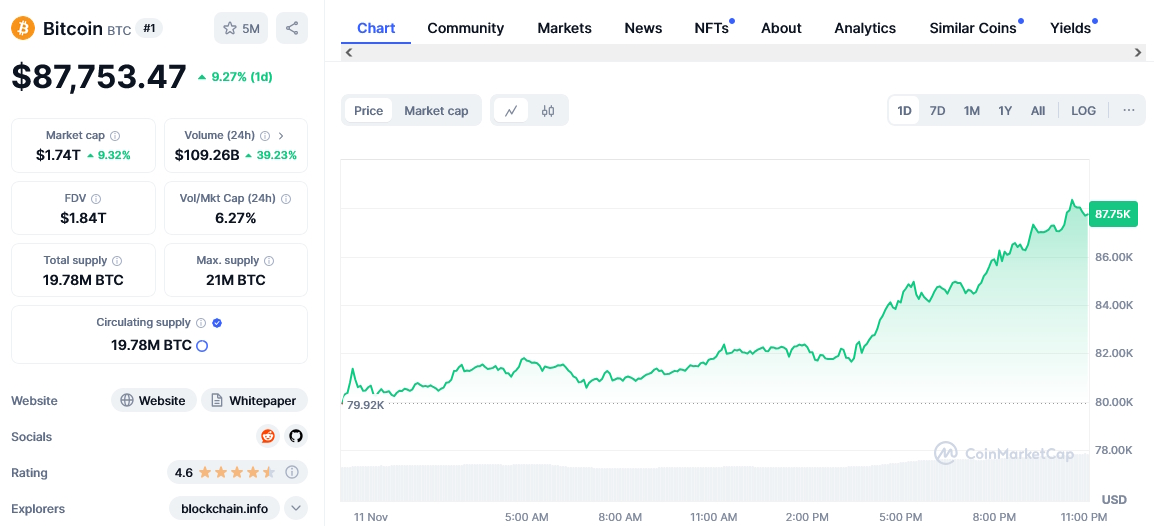Select 1Y time range

[1005, 110]
